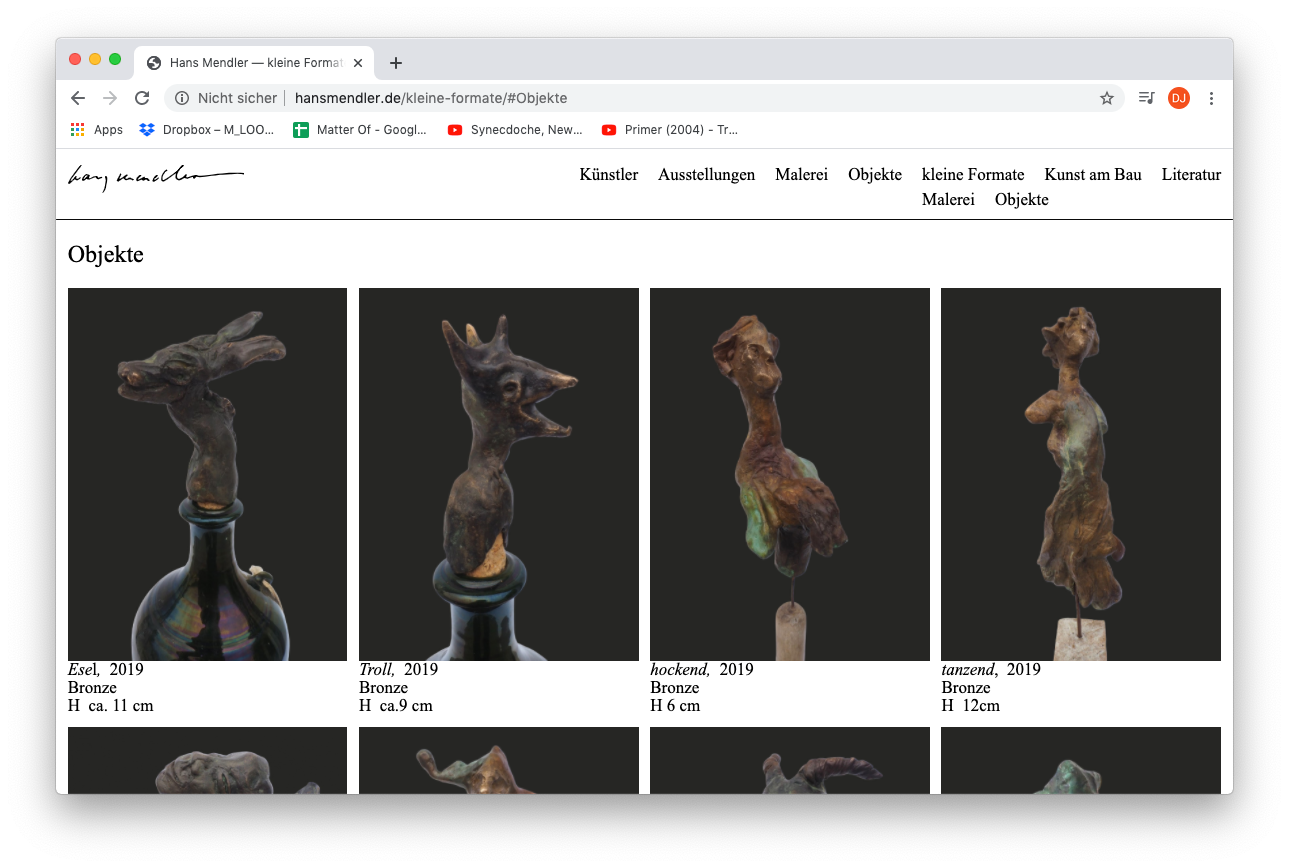The width and height of the screenshot is (1289, 868).
Task: Open a new tab with plus button
Action: point(396,63)
